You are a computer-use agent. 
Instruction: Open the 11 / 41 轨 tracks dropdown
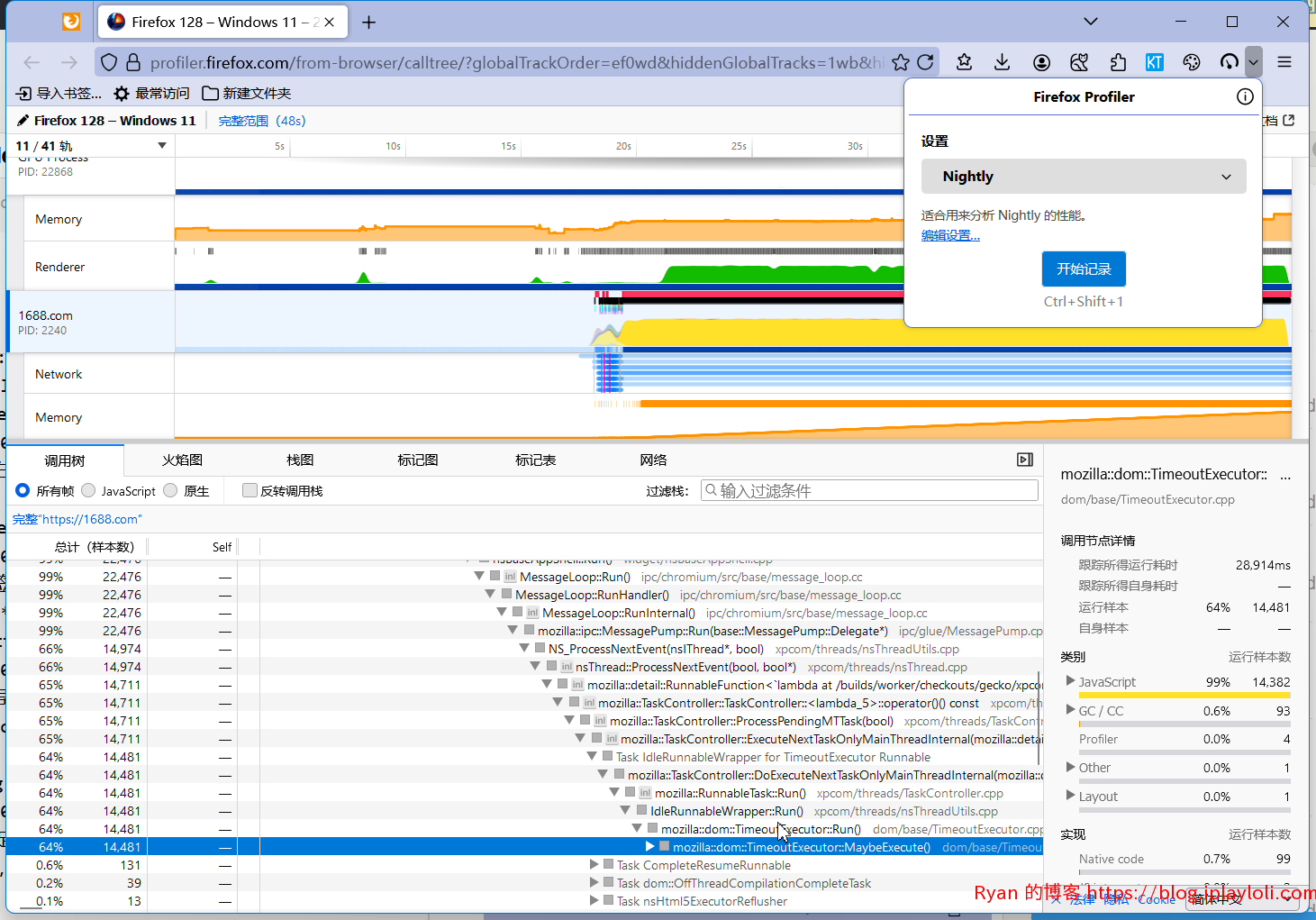click(91, 145)
